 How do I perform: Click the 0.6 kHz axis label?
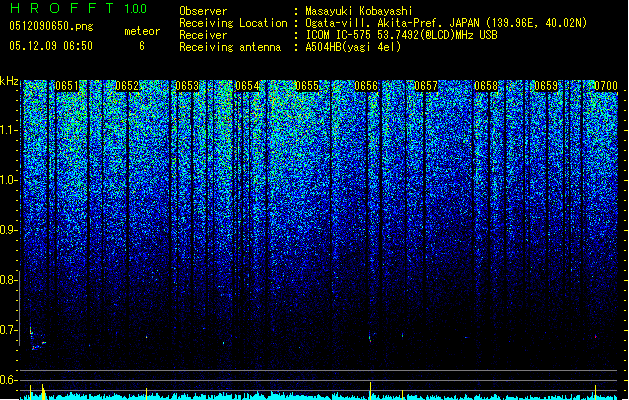point(9,380)
